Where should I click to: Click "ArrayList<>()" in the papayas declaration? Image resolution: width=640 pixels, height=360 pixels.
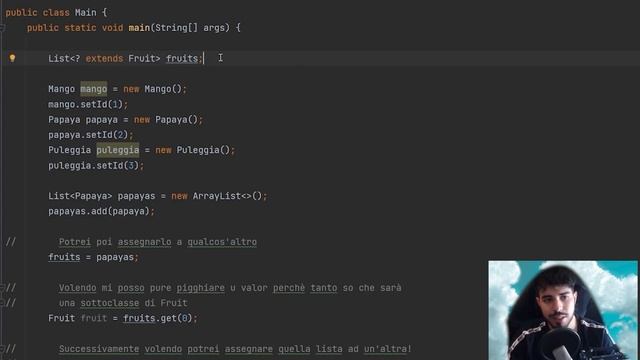tap(227, 196)
